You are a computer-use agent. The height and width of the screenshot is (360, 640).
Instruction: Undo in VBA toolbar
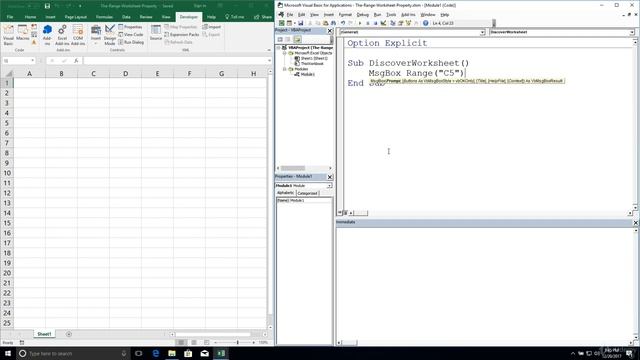click(343, 23)
